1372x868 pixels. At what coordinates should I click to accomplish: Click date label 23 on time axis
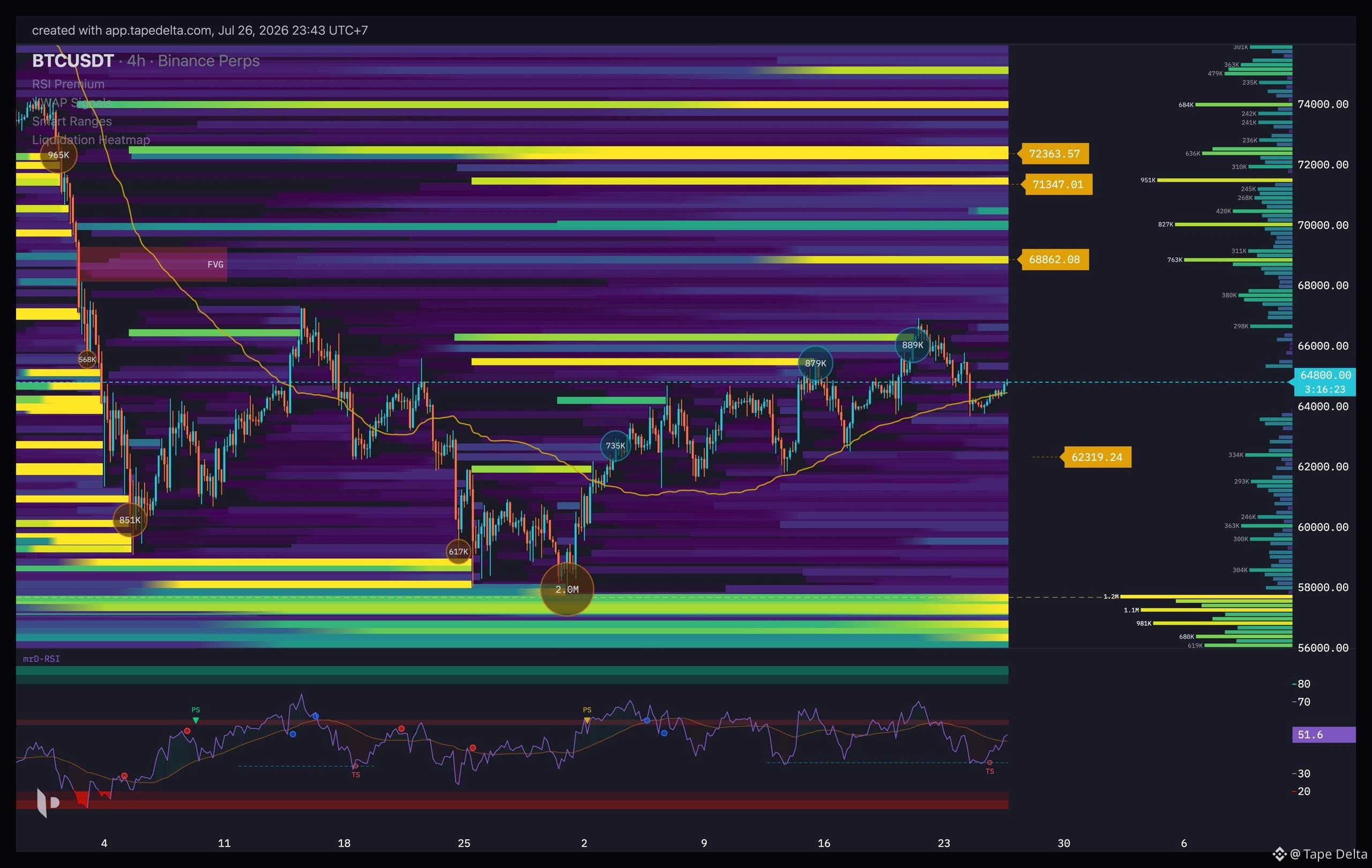944,843
